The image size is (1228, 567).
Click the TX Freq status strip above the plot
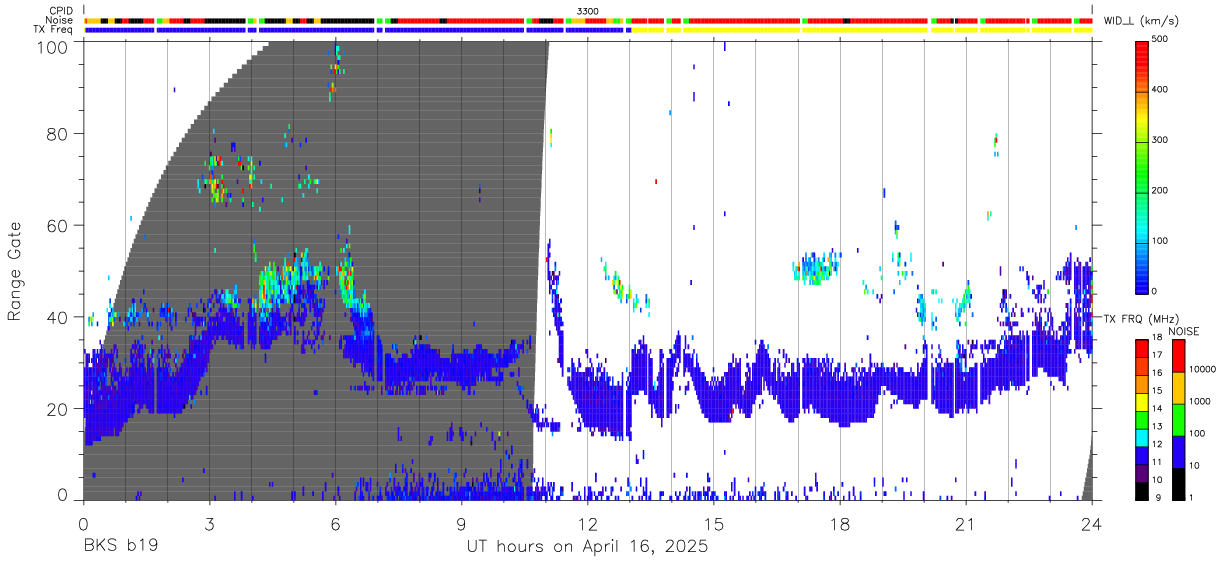coord(588,30)
